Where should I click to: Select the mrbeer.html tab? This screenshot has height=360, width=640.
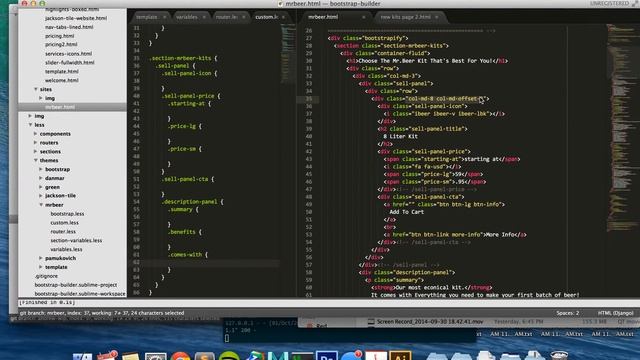[x=323, y=17]
